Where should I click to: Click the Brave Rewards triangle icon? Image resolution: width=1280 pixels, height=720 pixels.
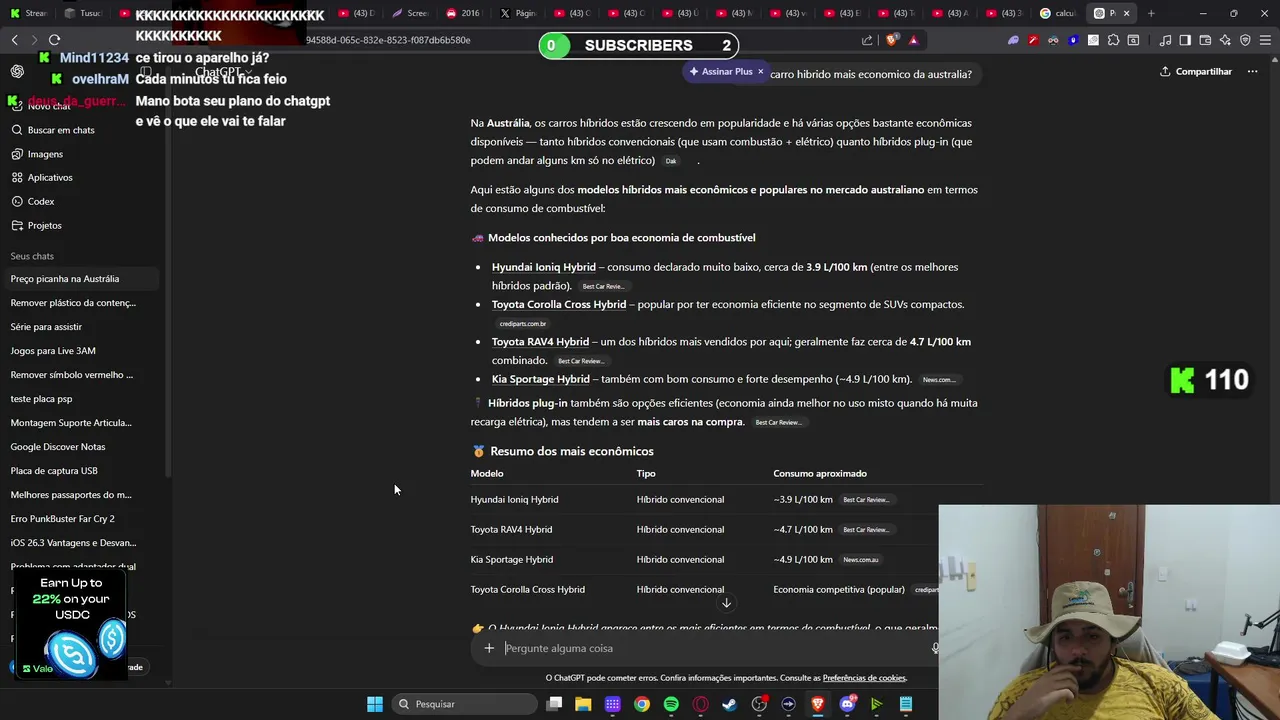click(x=913, y=40)
